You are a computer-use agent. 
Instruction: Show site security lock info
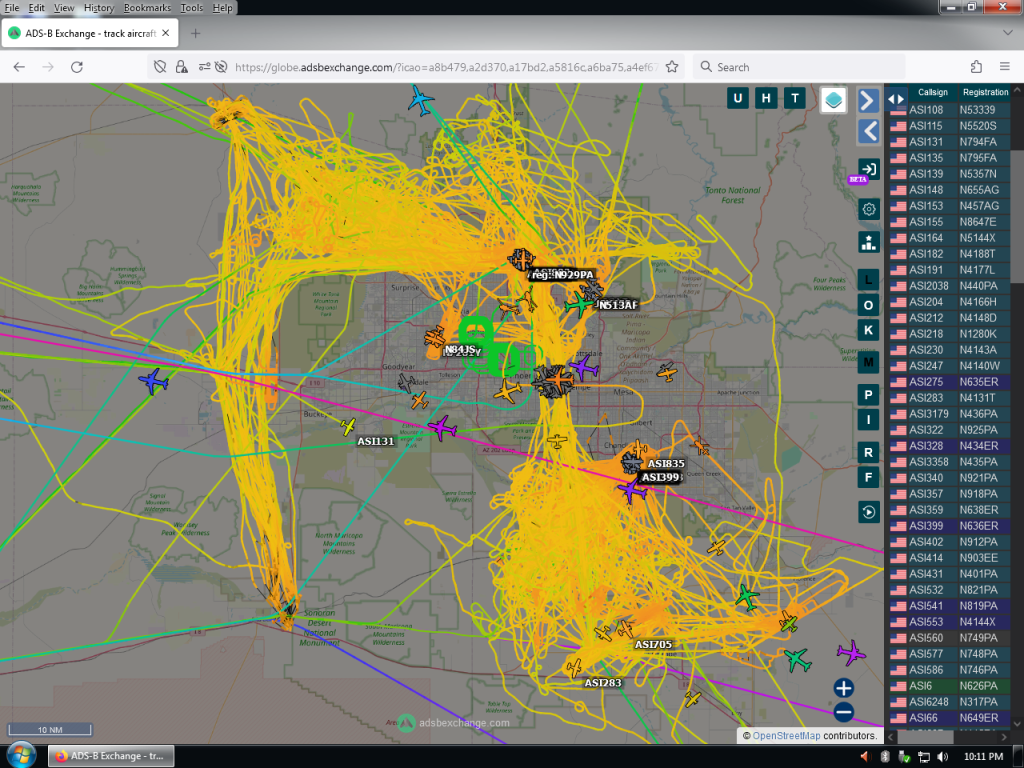pos(182,67)
